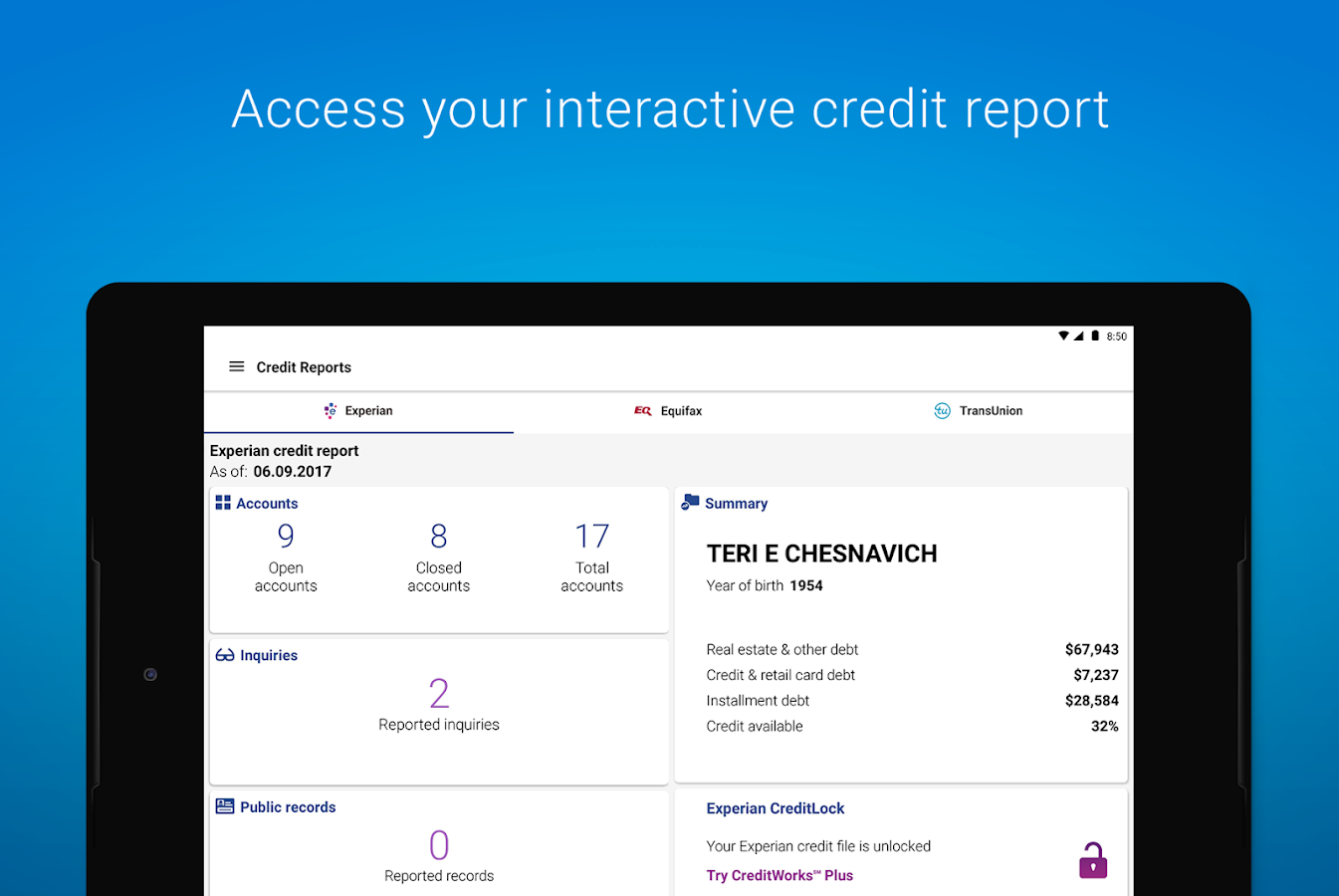The width and height of the screenshot is (1339, 896).
Task: Tap the Wi-Fi signal status icon
Action: (1064, 336)
